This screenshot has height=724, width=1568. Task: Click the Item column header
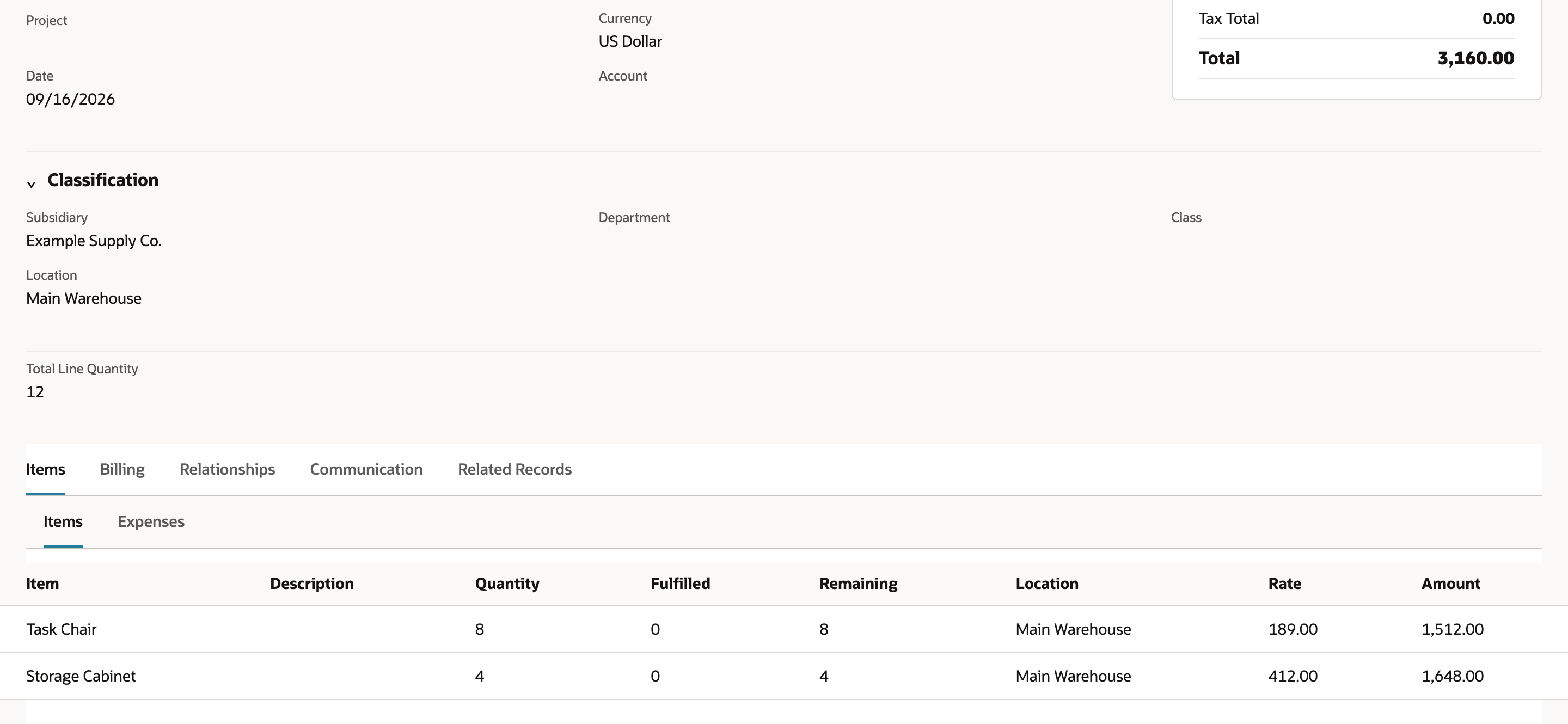[x=42, y=584]
